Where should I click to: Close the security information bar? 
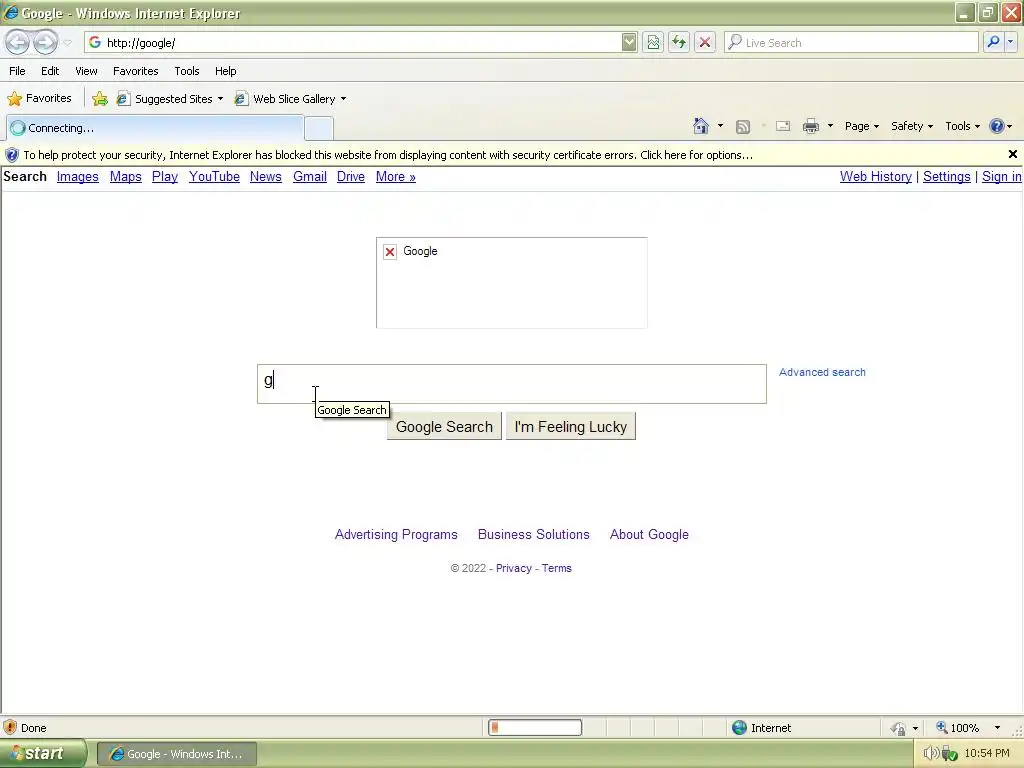[x=1013, y=154]
